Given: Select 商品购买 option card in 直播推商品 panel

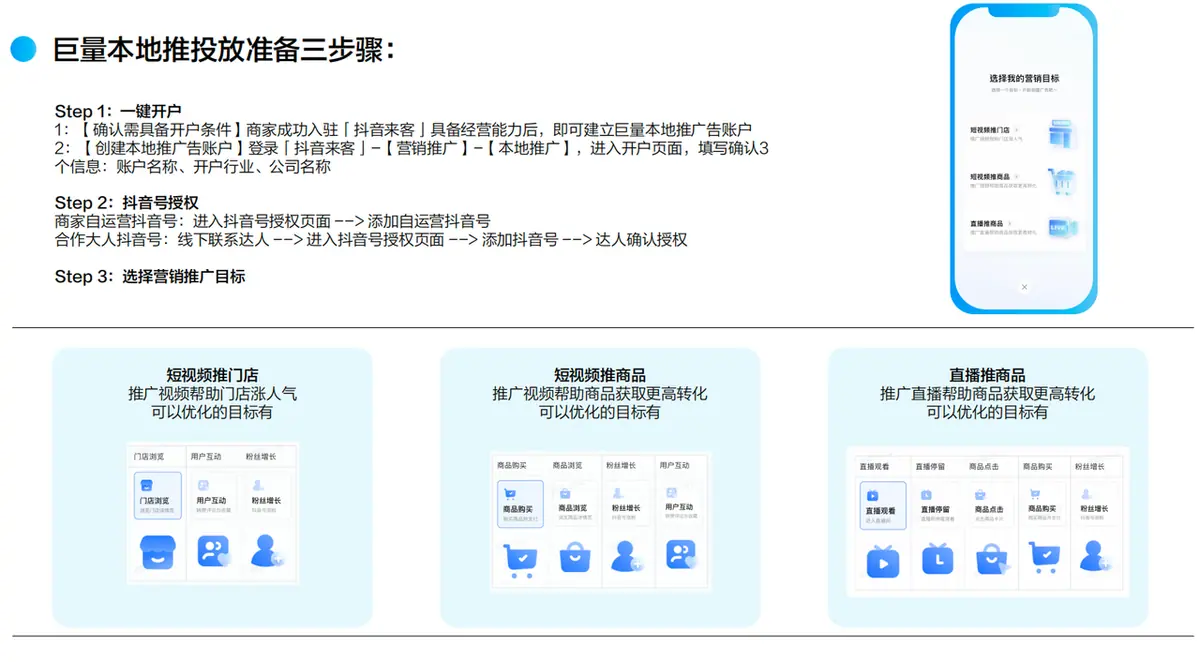Looking at the screenshot, I should tap(1044, 505).
